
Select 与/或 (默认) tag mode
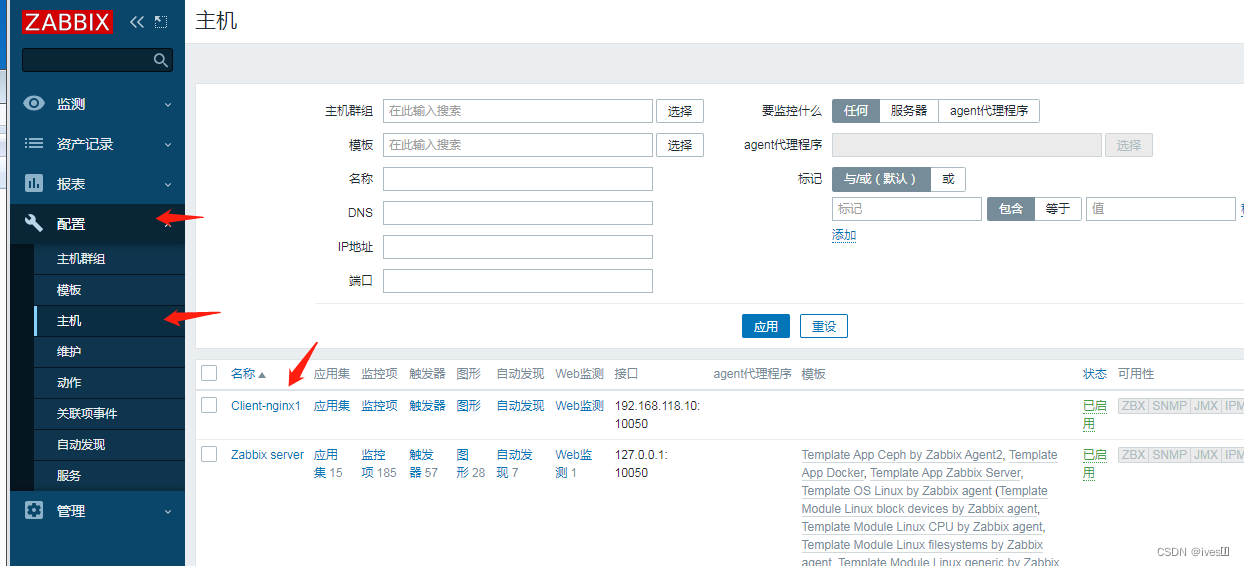(881, 179)
